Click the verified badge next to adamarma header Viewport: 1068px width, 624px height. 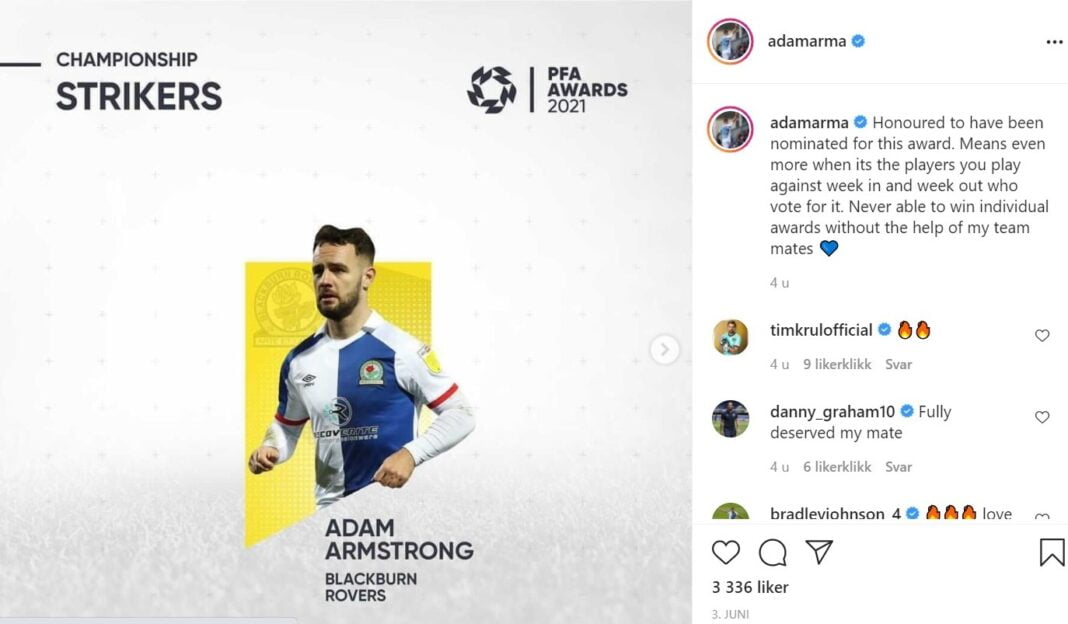point(858,41)
